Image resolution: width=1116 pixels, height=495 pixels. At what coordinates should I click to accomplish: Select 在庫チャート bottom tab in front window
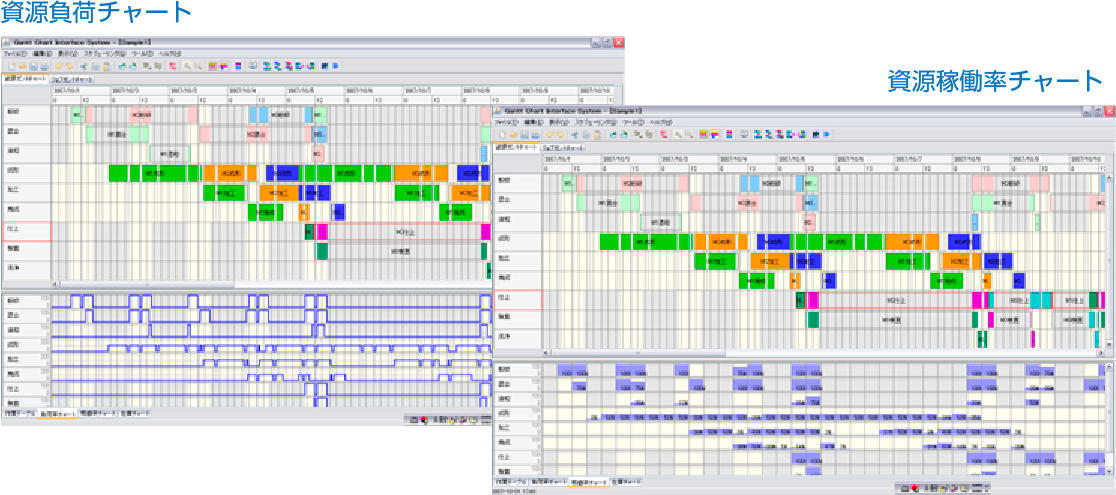coord(626,481)
